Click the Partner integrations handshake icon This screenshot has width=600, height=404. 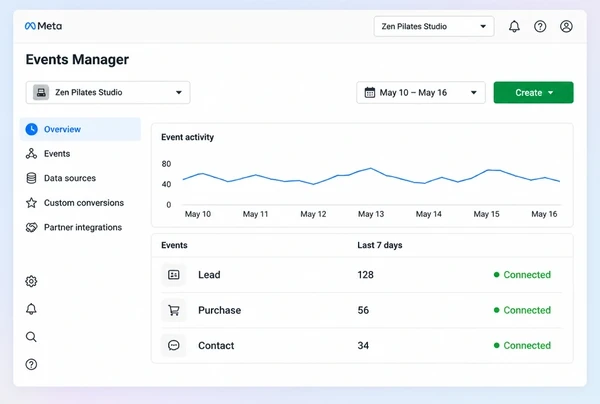coord(31,227)
